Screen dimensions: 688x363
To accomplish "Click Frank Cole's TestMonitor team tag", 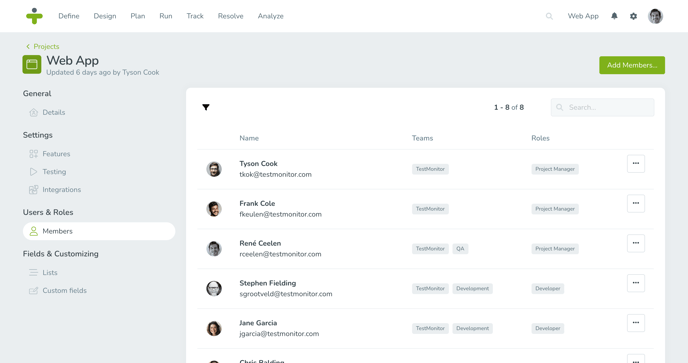I will coord(430,209).
